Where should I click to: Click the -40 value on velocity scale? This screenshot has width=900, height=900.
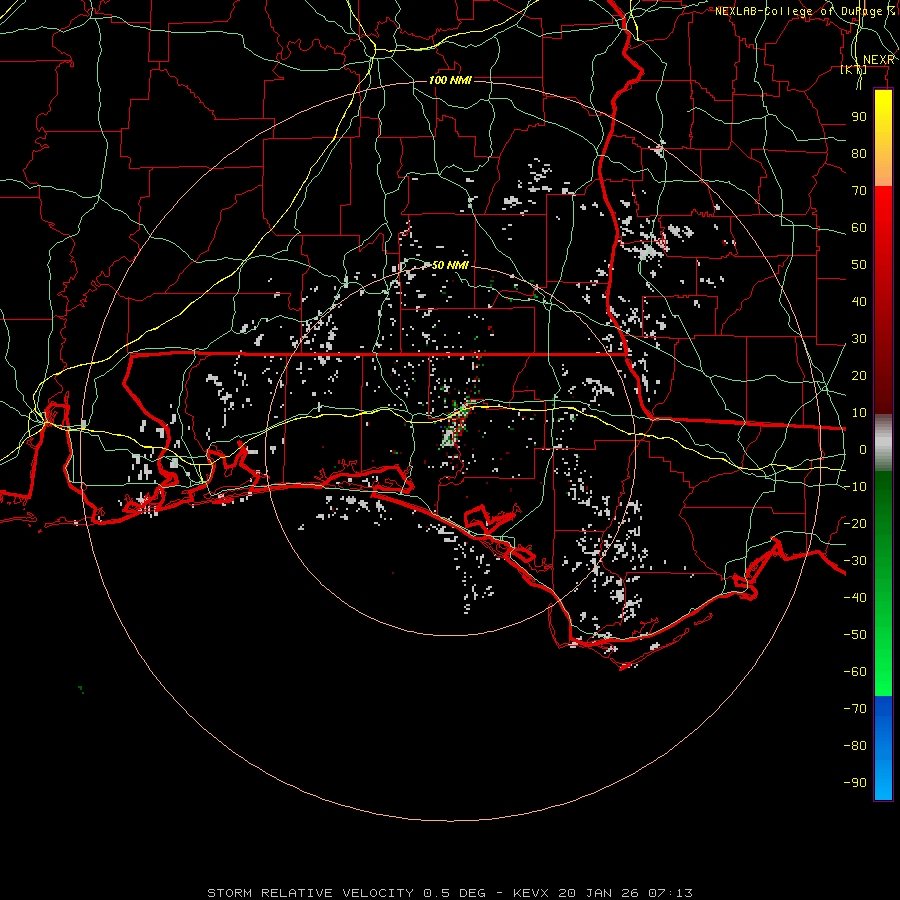[x=855, y=598]
